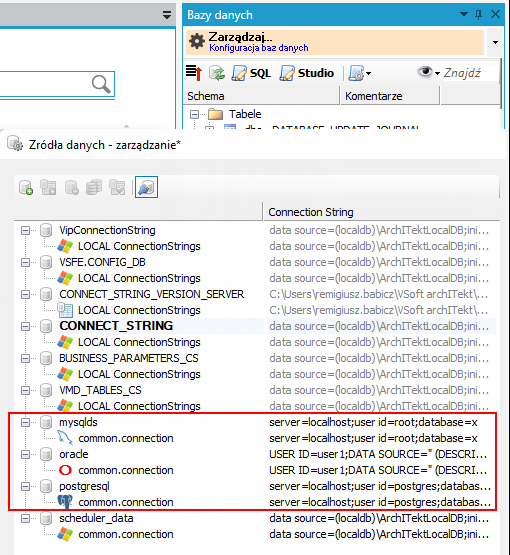Viewport: 510px width, 555px height.
Task: Click the remove data source icon
Action: 71,187
